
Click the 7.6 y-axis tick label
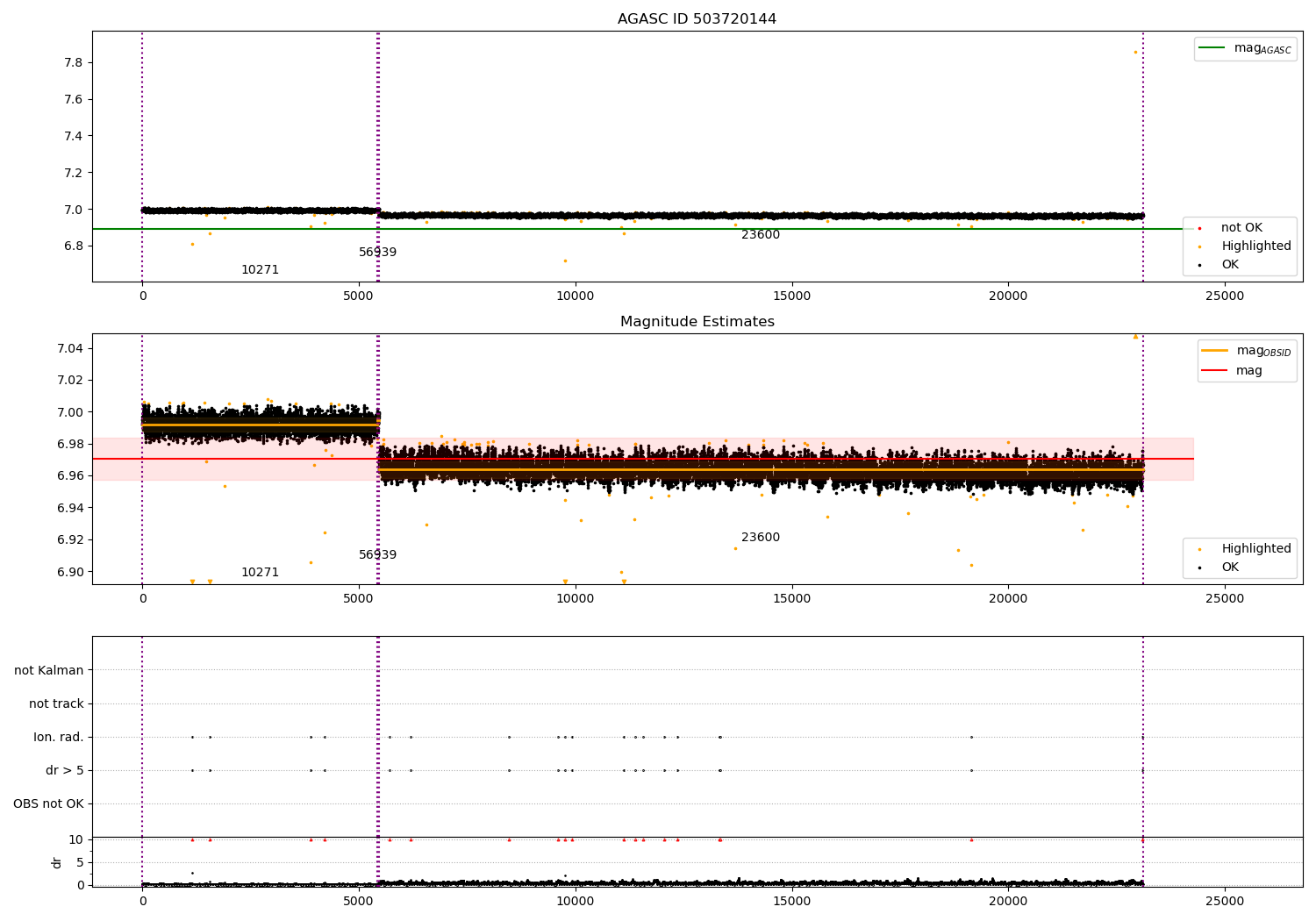[74, 100]
